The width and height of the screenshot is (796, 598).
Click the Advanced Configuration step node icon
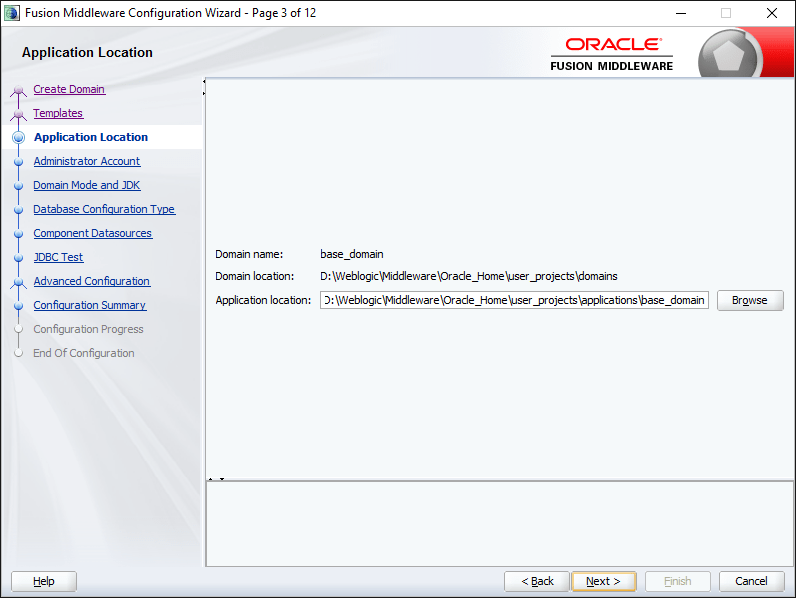click(x=19, y=283)
